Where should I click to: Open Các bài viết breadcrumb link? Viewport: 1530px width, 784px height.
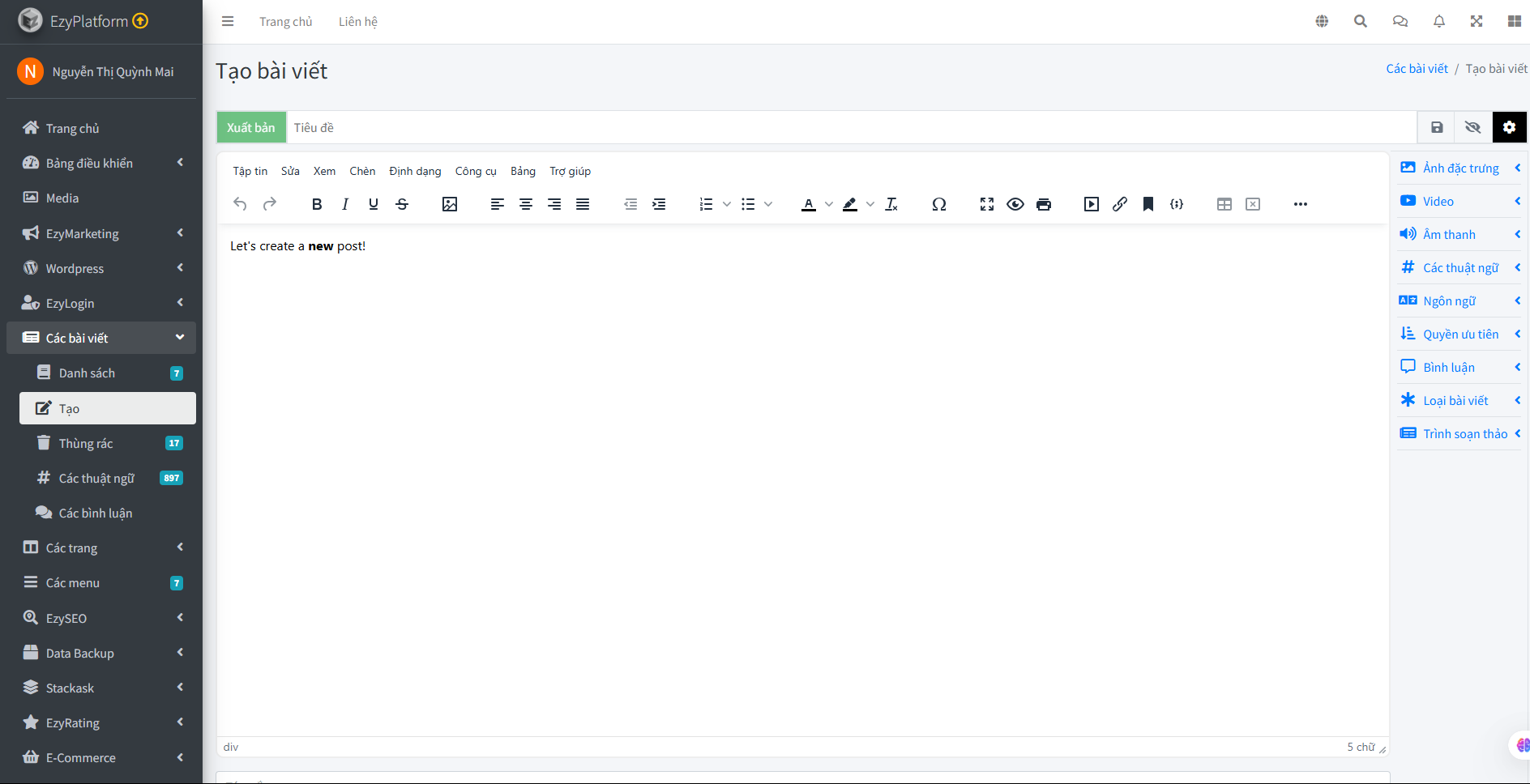[1417, 69]
